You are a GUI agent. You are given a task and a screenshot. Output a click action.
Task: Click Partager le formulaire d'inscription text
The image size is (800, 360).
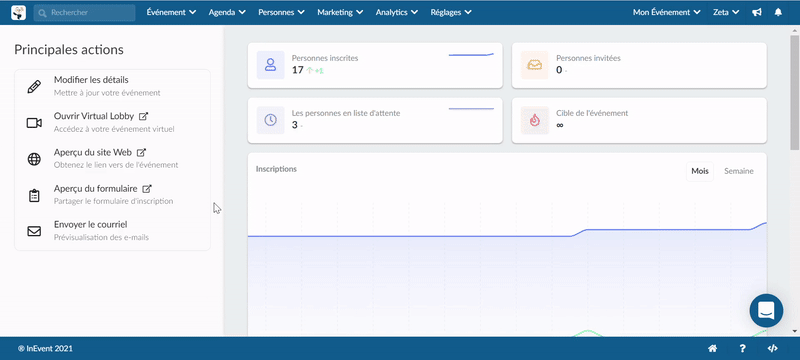pos(113,201)
